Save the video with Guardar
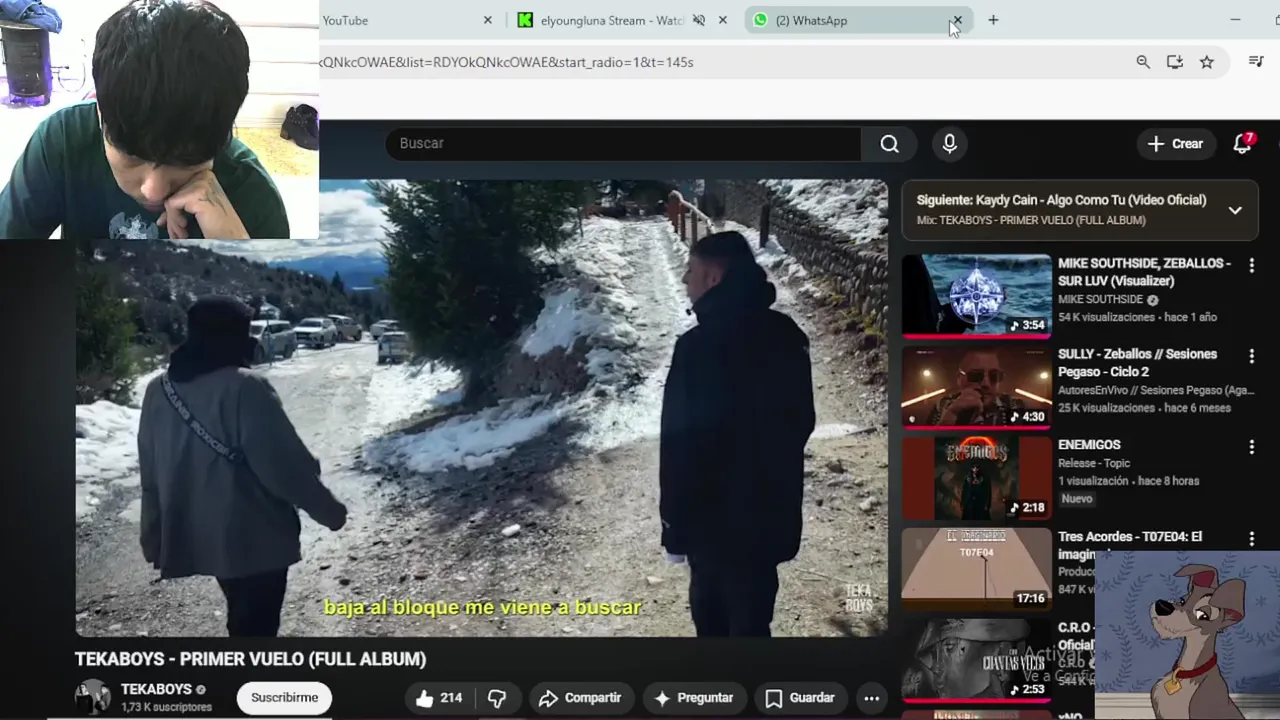This screenshot has width=1280, height=720. pyautogui.click(x=799, y=698)
